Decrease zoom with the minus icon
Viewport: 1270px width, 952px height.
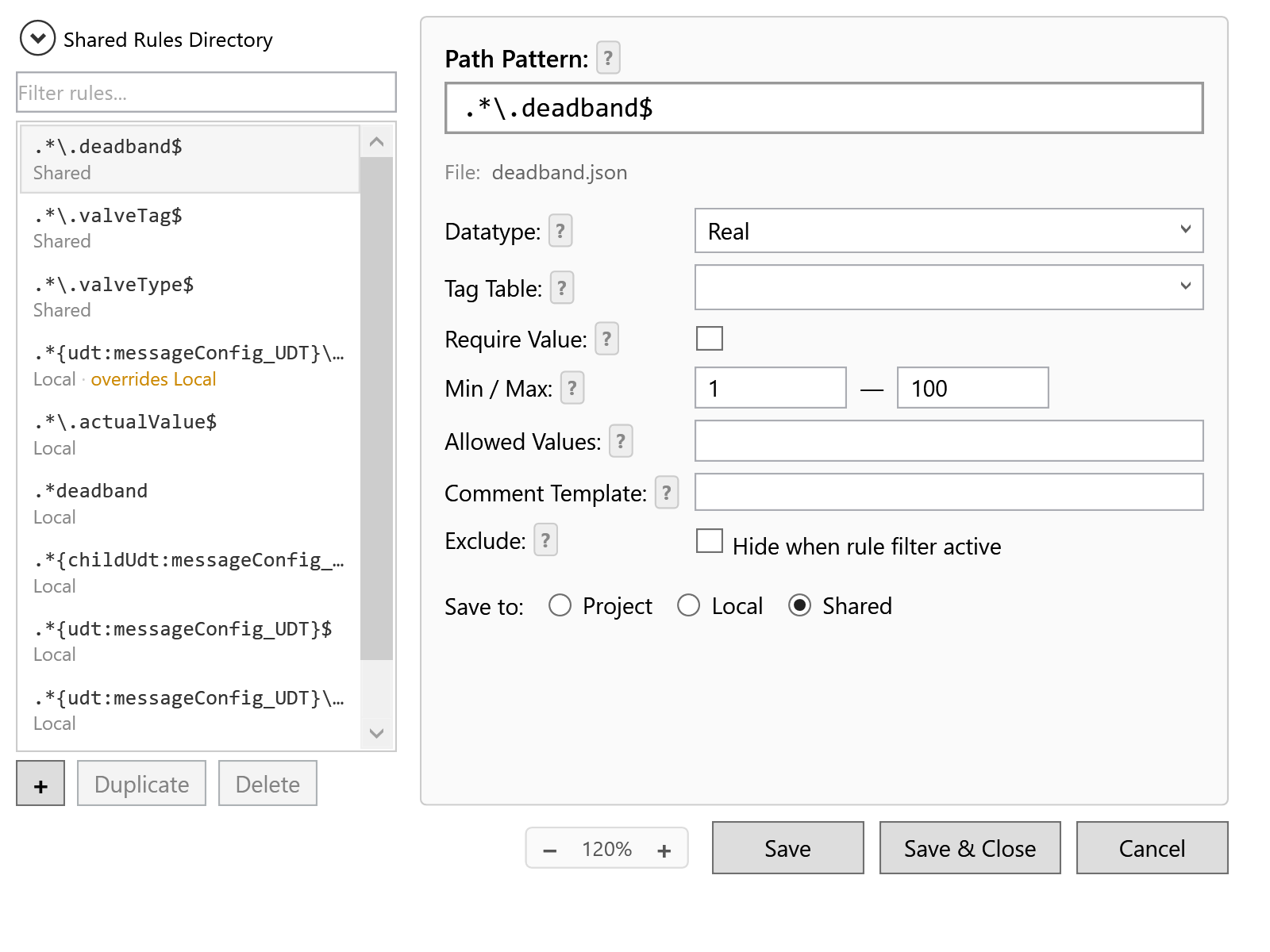pos(549,850)
